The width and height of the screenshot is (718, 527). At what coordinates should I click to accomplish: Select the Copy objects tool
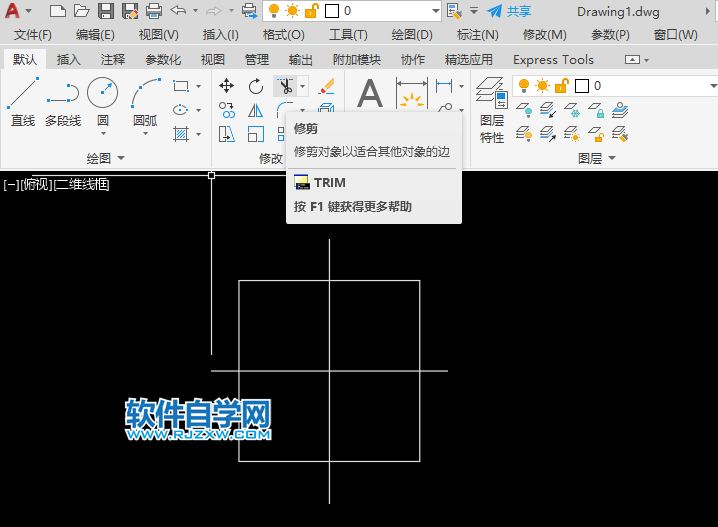pyautogui.click(x=226, y=110)
